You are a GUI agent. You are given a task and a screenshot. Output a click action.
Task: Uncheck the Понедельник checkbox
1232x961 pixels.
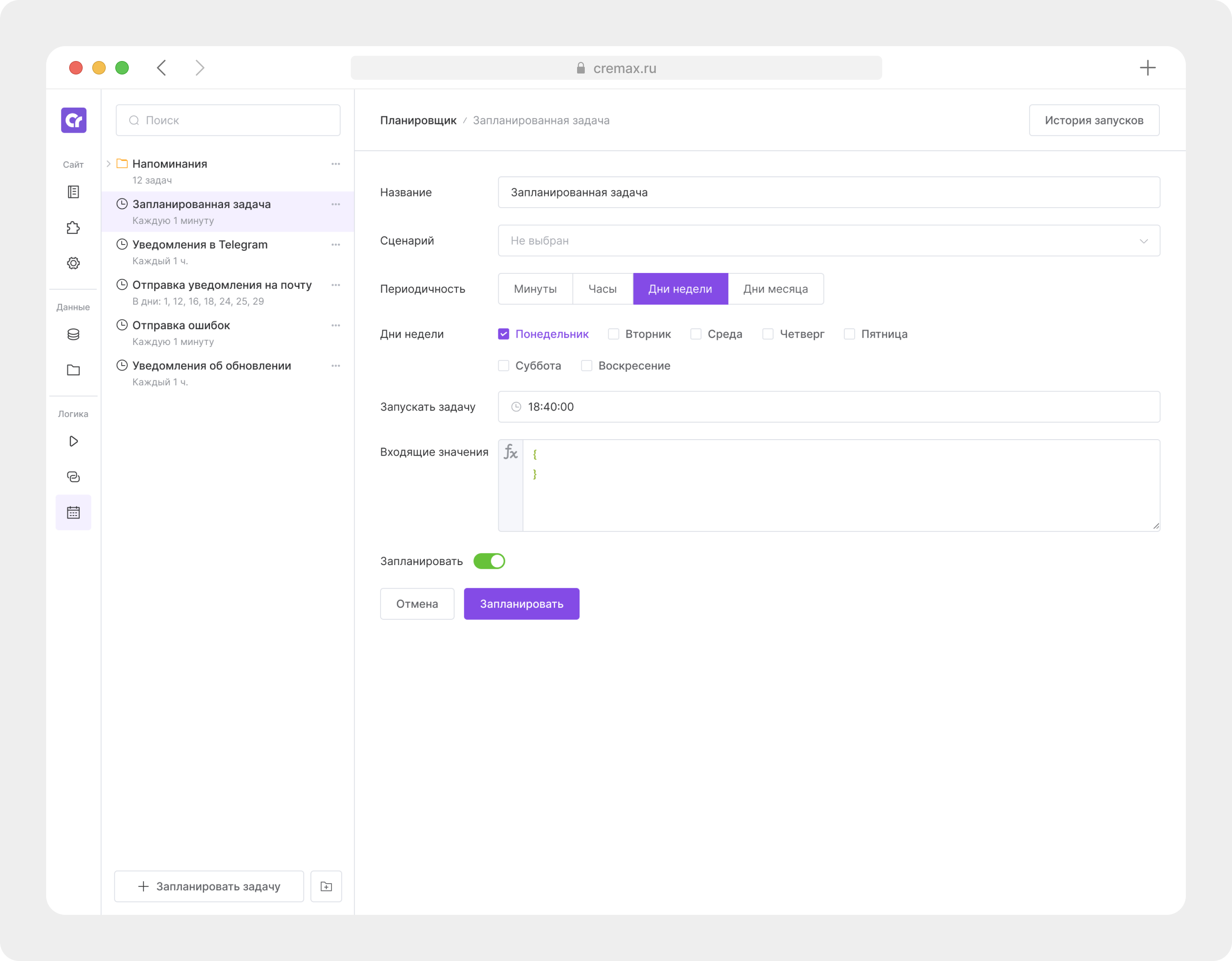tap(504, 334)
